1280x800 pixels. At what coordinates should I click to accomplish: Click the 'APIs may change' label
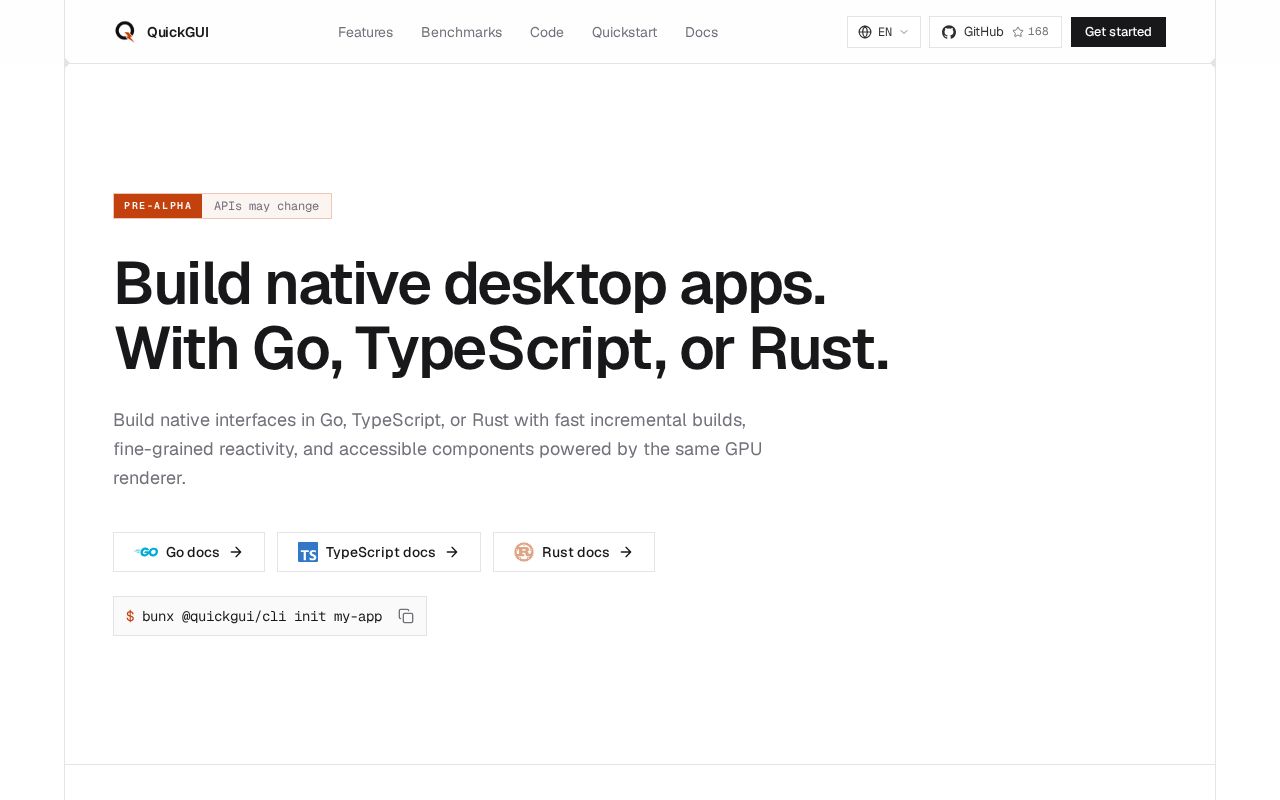pos(266,206)
